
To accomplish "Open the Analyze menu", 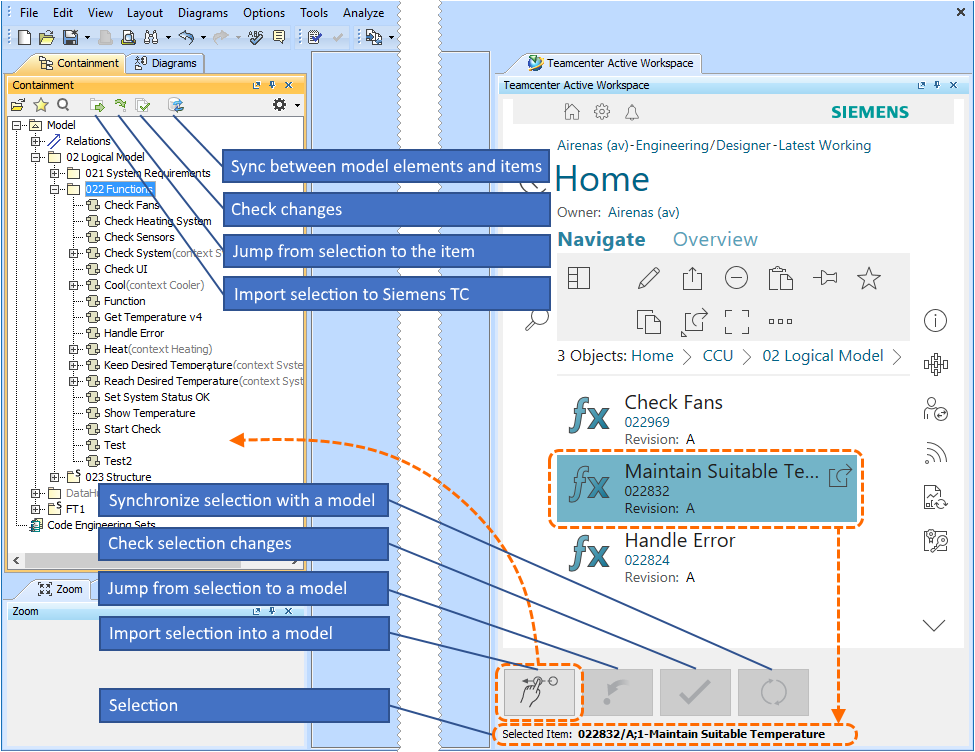I will [363, 13].
